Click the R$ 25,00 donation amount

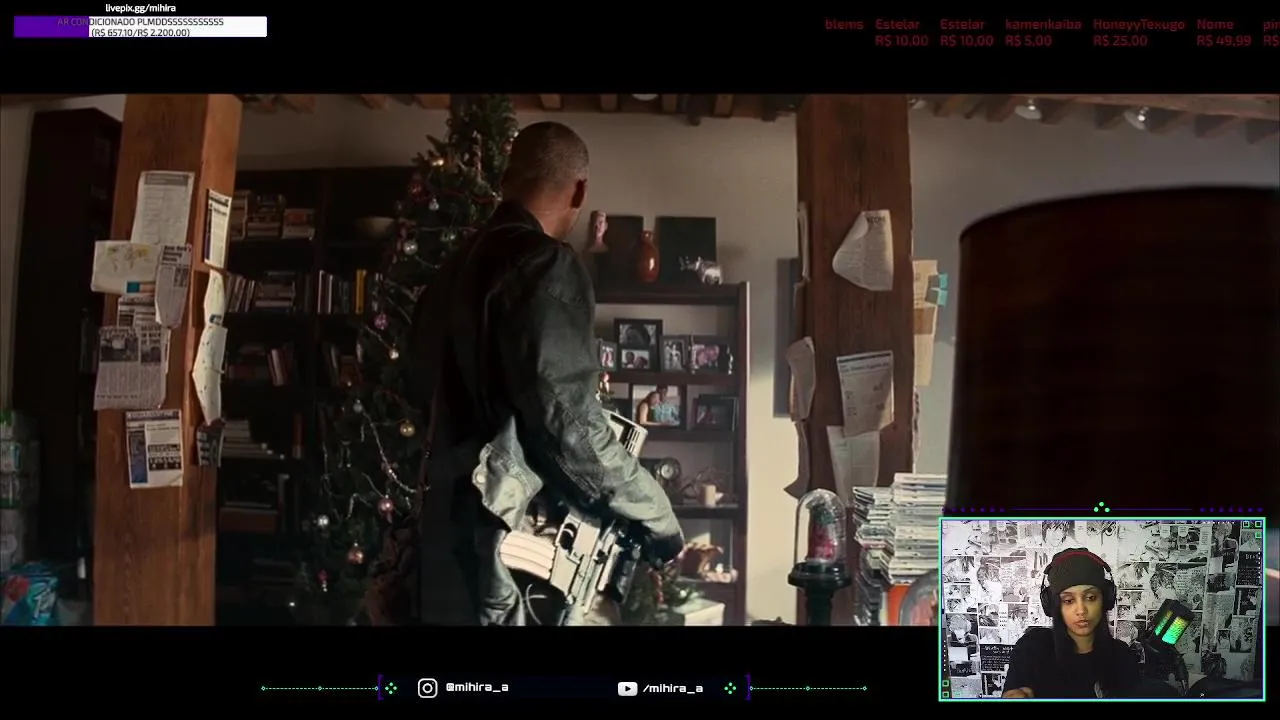click(1120, 41)
